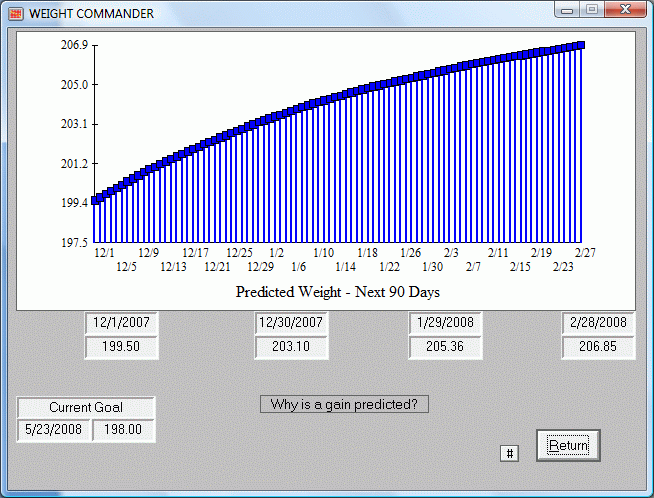Image resolution: width=654 pixels, height=498 pixels.
Task: Minimize the Weight Commander window
Action: [568, 11]
